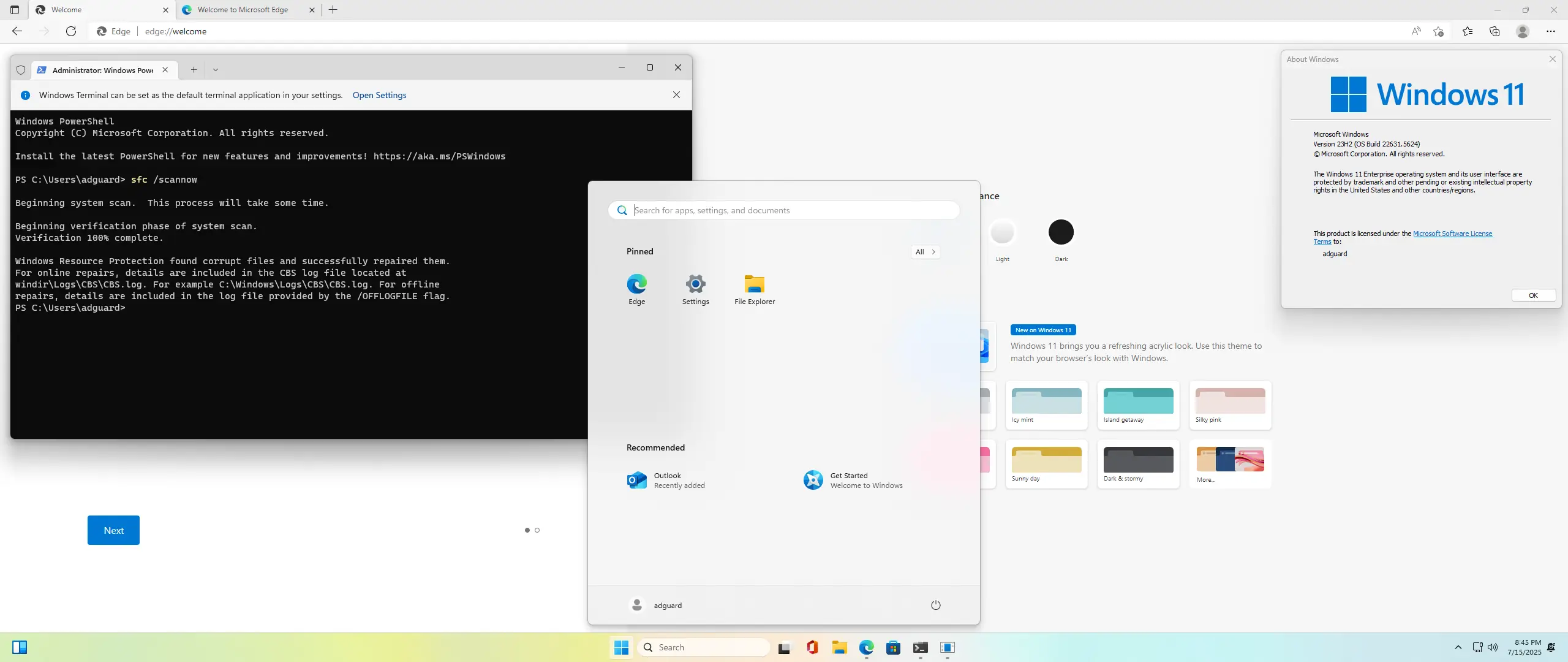
Task: Open Get Started from the Recommended section
Action: (853, 480)
